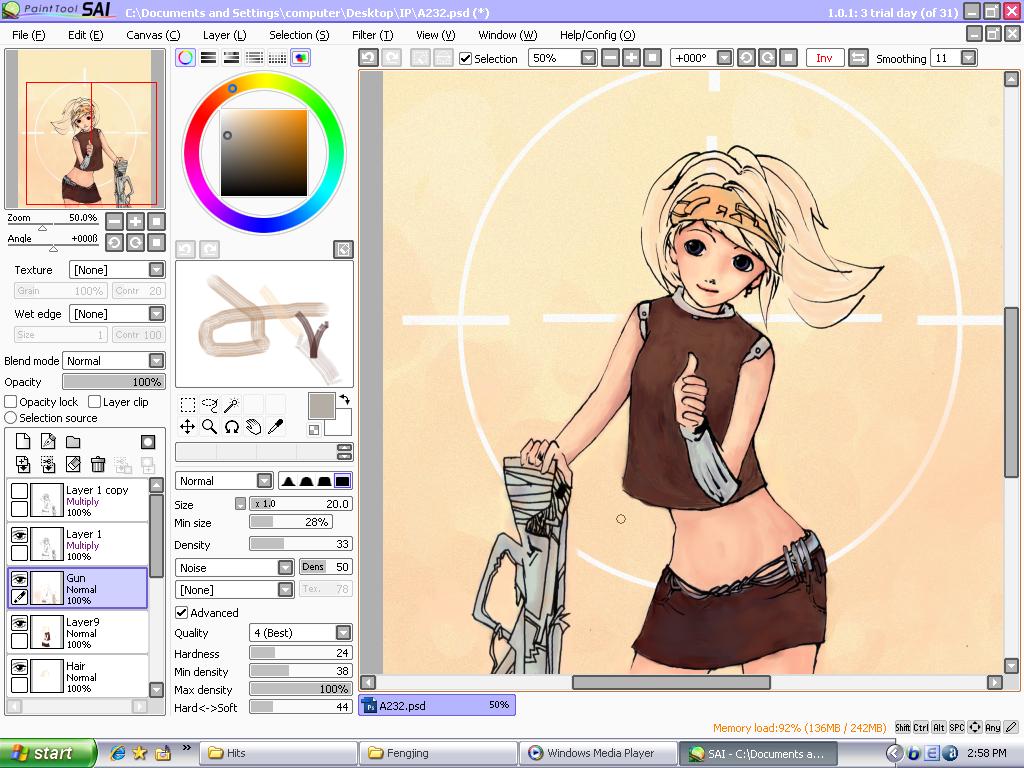The height and width of the screenshot is (768, 1024).
Task: Open a new layer set folder
Action: click(74, 441)
